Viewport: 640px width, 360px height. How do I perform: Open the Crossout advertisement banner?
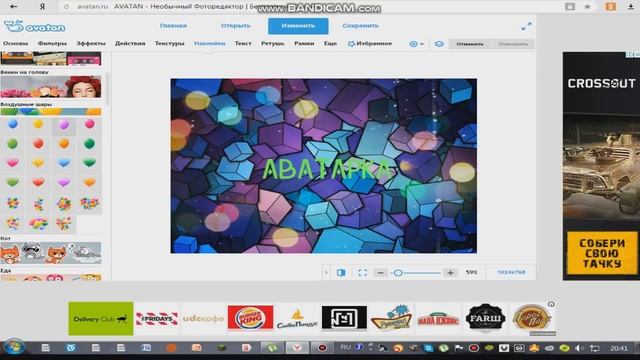pyautogui.click(x=601, y=166)
